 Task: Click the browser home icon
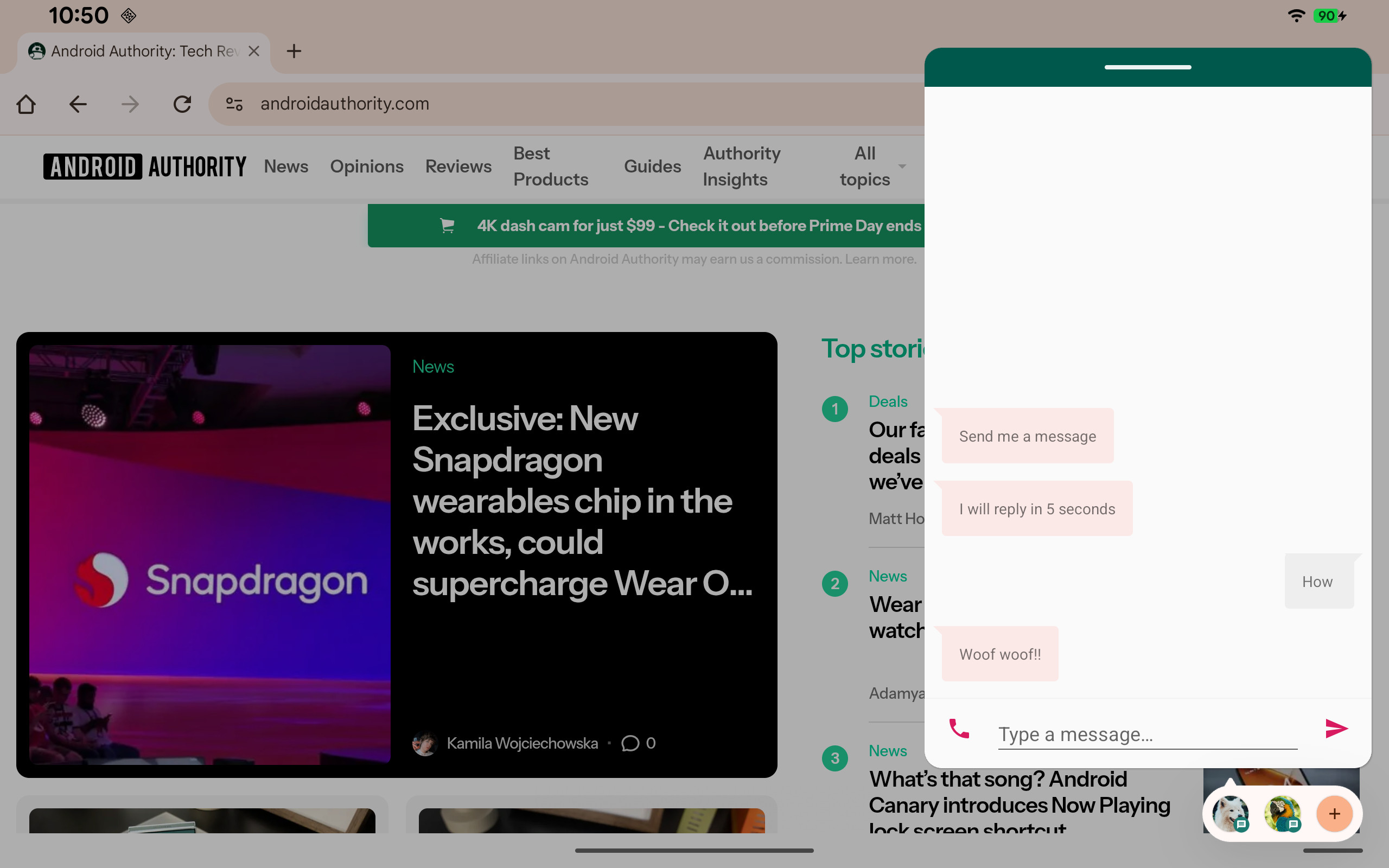point(26,104)
